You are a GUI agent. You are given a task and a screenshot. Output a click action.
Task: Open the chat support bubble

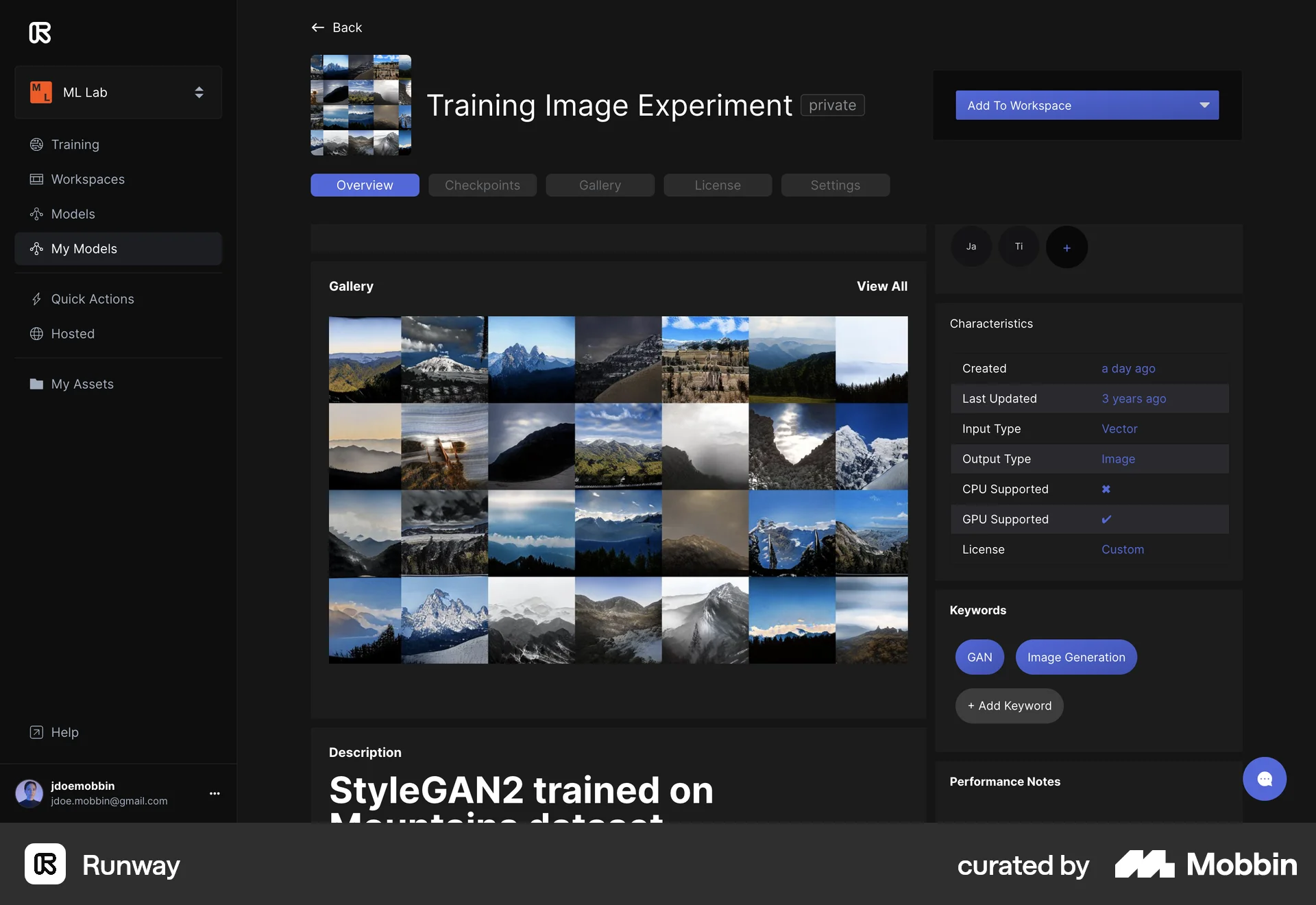pyautogui.click(x=1265, y=779)
